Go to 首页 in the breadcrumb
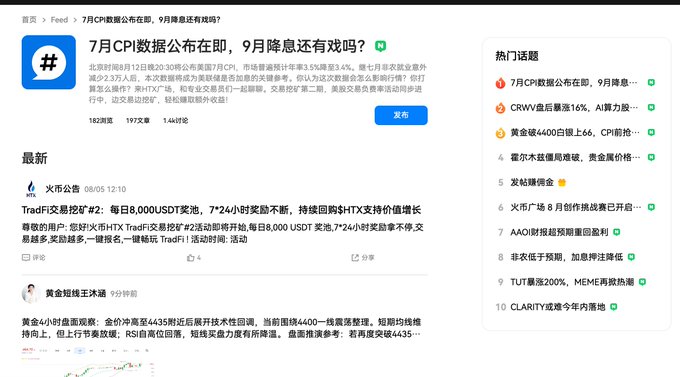Viewport: 680px width, 377px height. click(x=29, y=20)
